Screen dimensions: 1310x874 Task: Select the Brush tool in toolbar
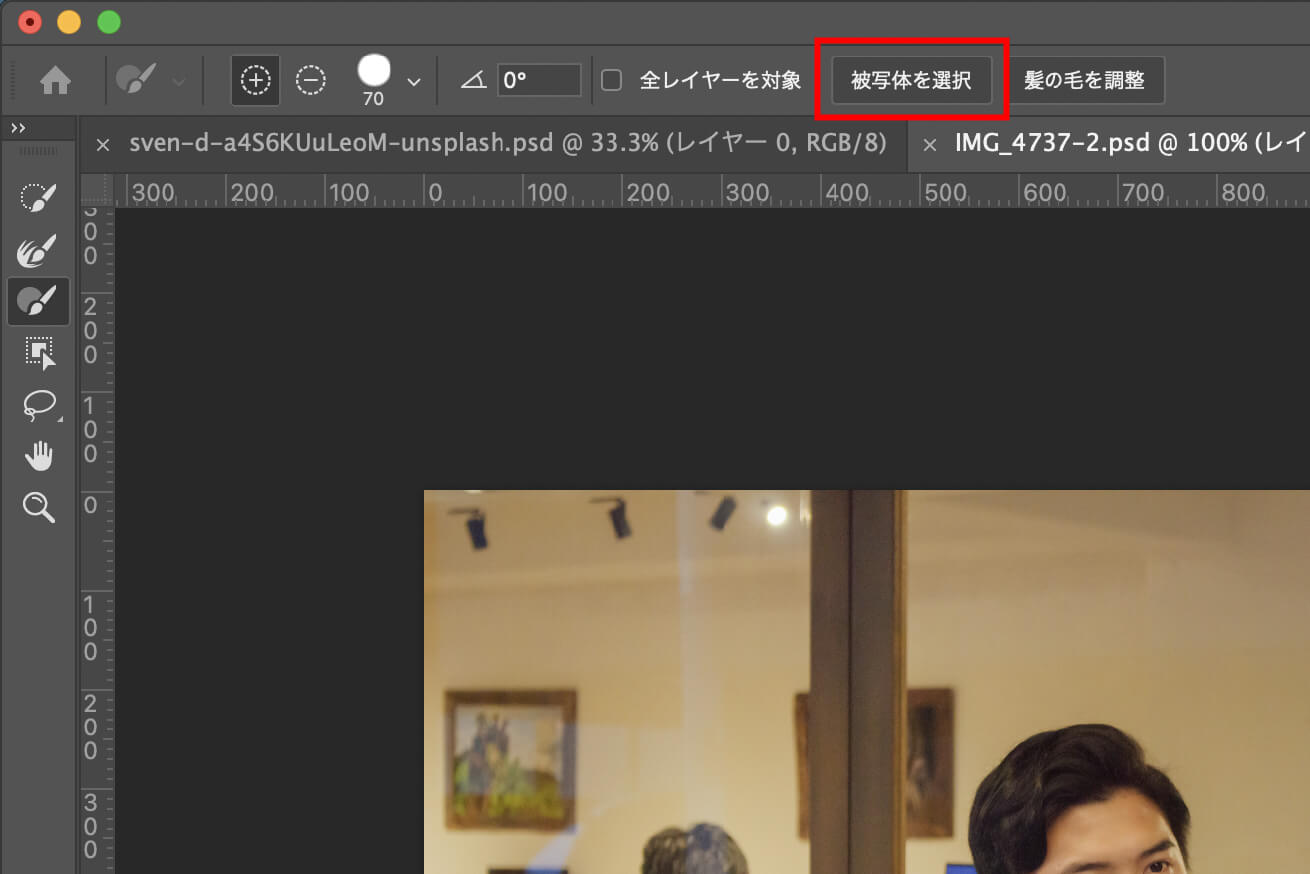tap(38, 301)
